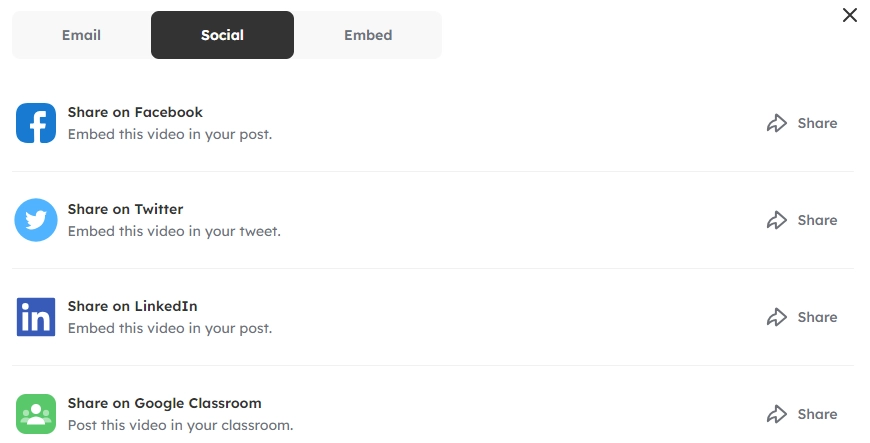870x443 pixels.
Task: Click the LinkedIn logo icon
Action: (36, 317)
